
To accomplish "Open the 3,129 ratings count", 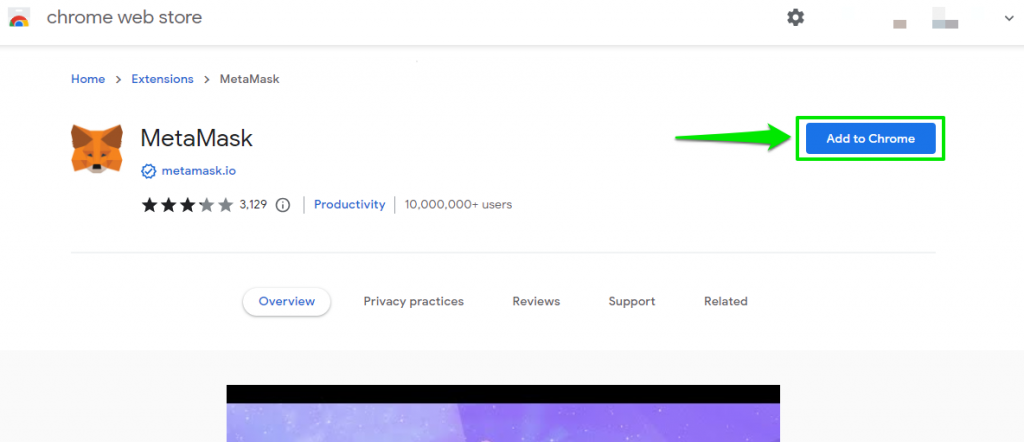I will (253, 205).
